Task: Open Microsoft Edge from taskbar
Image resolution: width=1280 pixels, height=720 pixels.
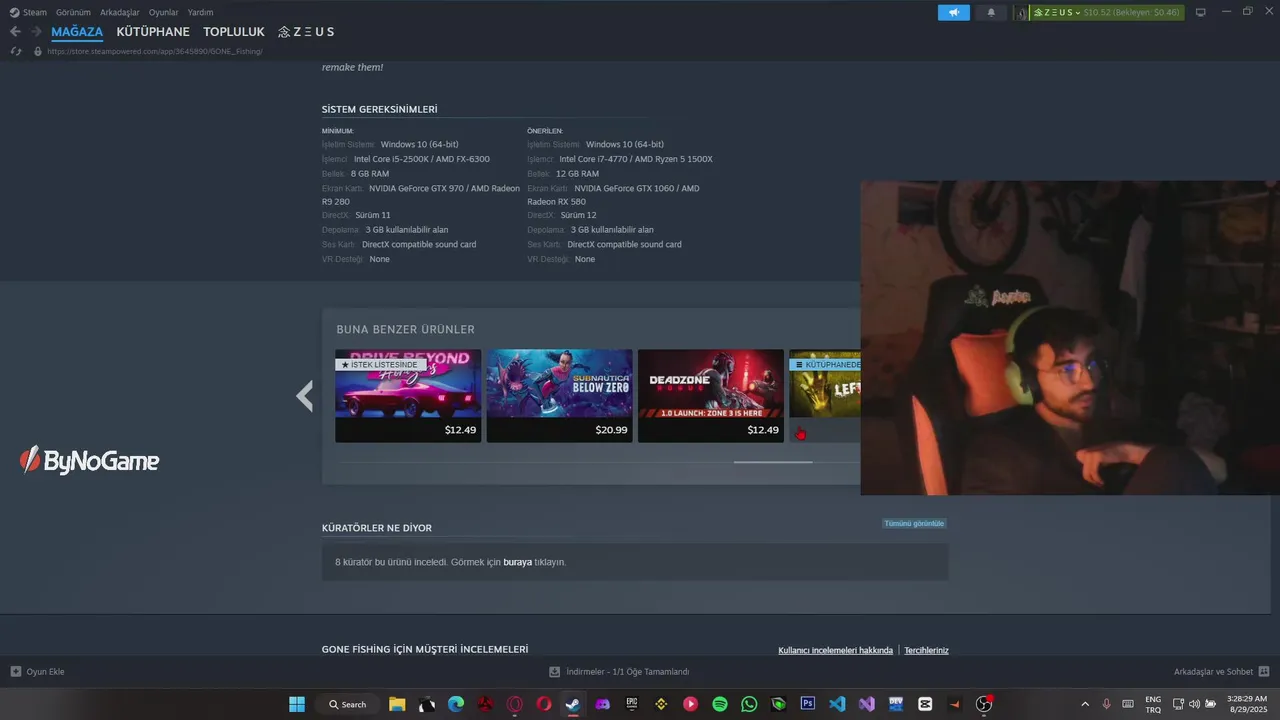Action: click(456, 704)
